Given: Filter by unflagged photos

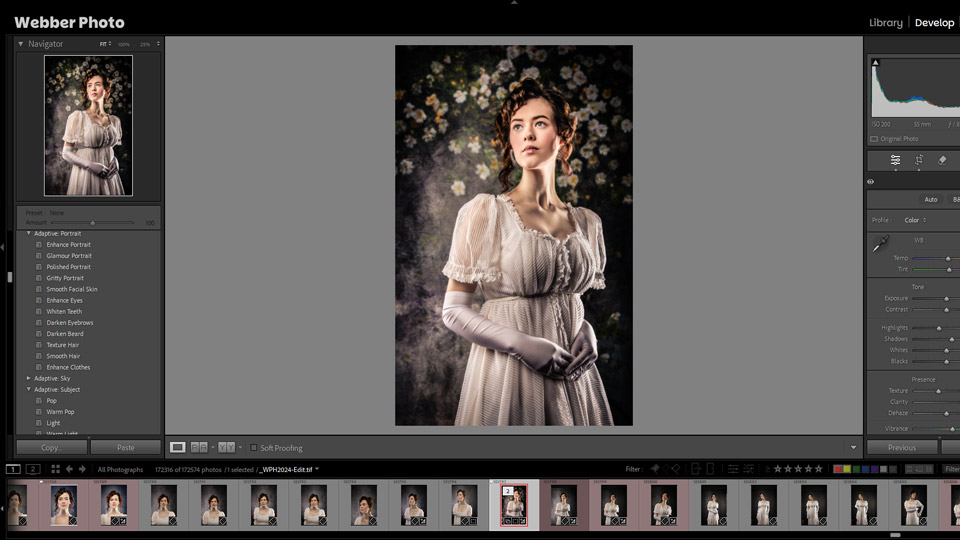Looking at the screenshot, I should pyautogui.click(x=666, y=469).
